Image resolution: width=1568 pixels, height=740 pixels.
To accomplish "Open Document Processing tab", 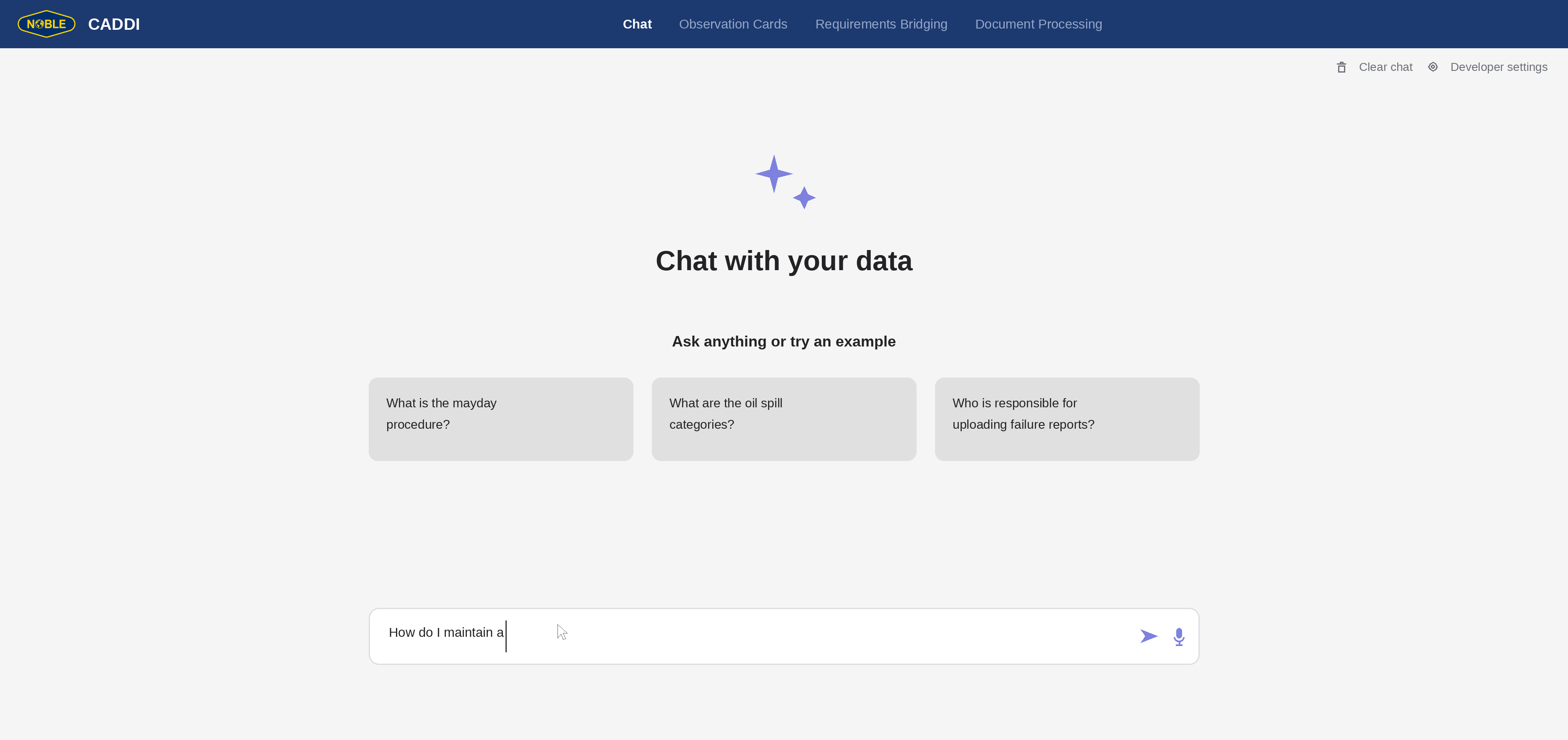I will (1039, 24).
